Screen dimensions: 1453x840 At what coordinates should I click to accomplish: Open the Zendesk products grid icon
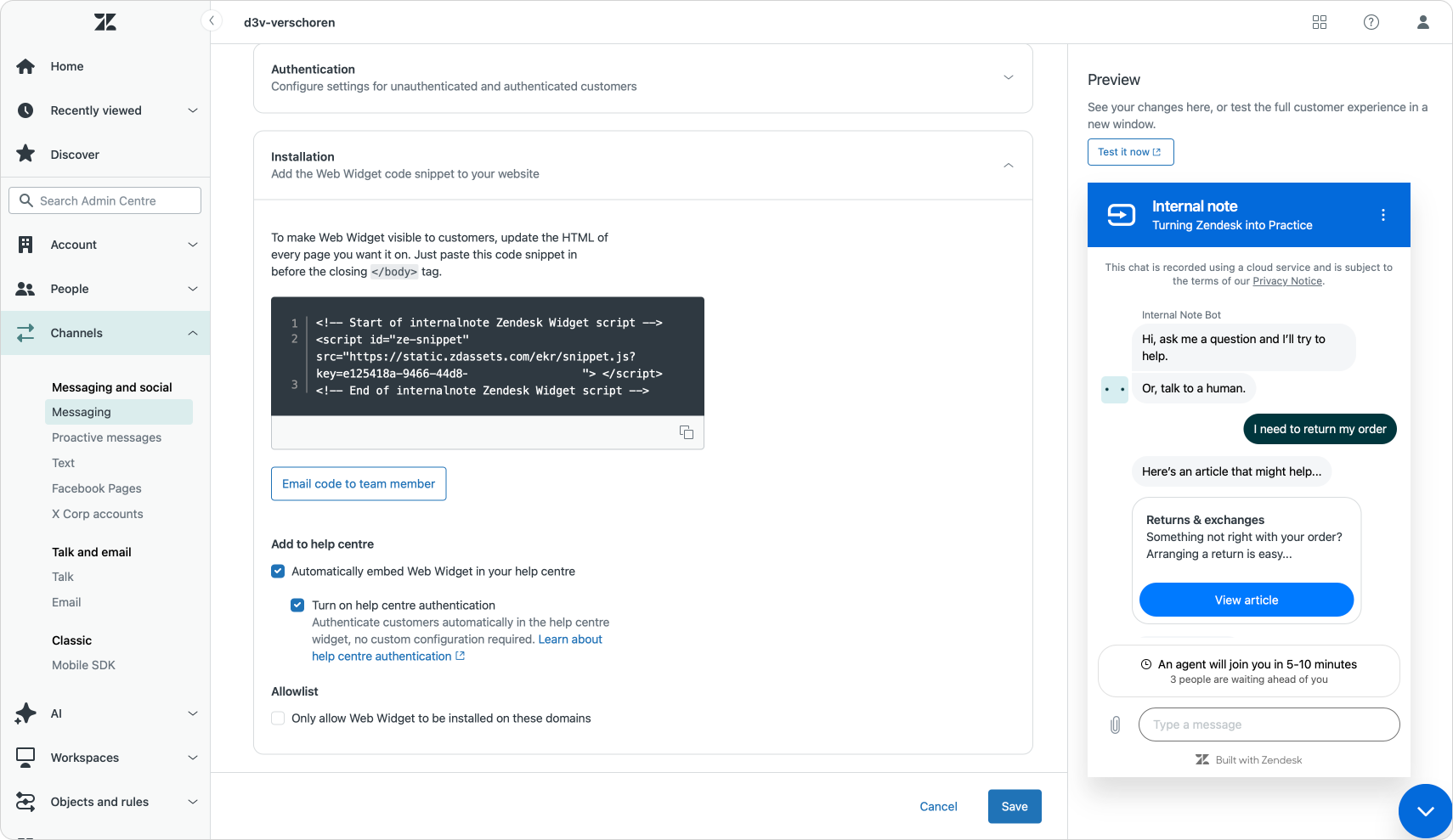click(1320, 22)
